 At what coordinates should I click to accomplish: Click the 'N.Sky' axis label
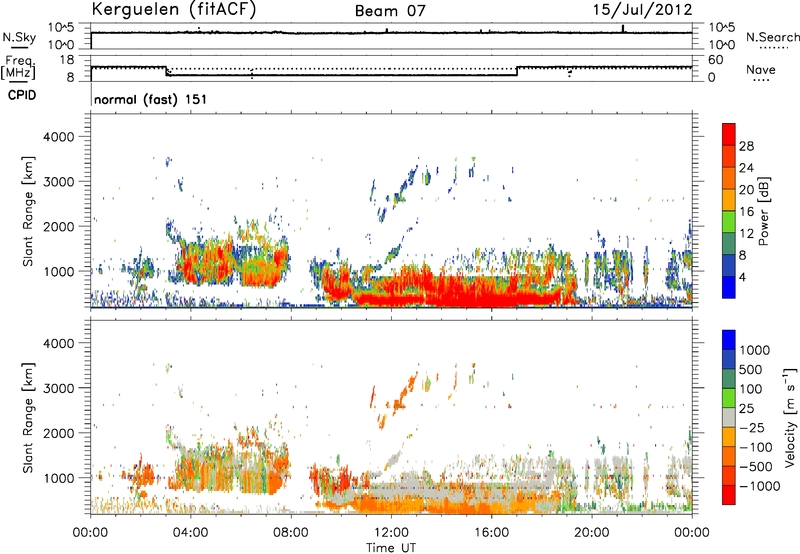(x=19, y=37)
